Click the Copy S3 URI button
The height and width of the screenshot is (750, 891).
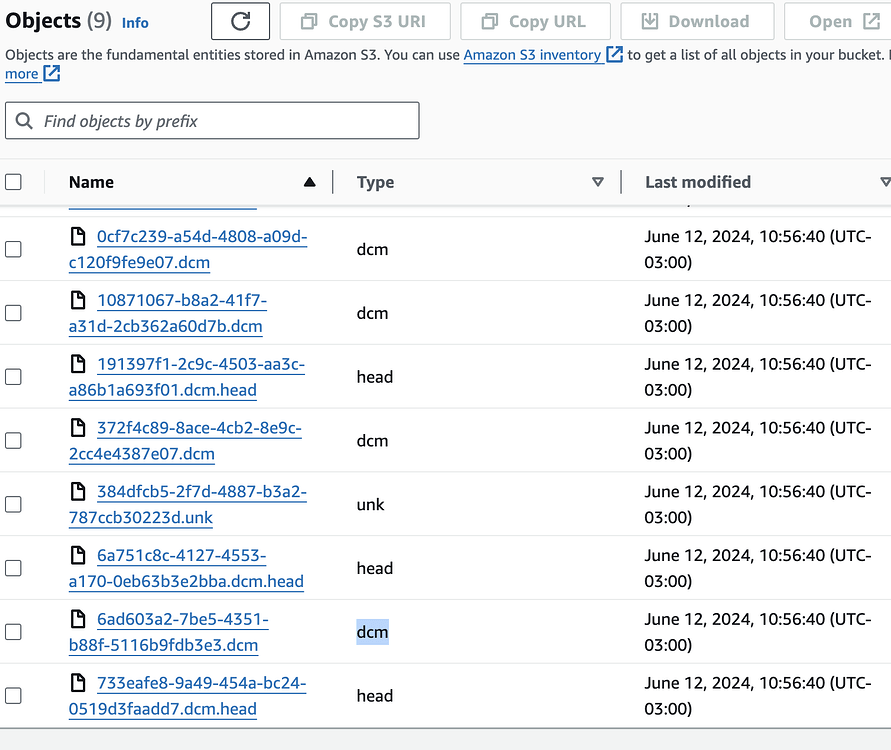(364, 21)
